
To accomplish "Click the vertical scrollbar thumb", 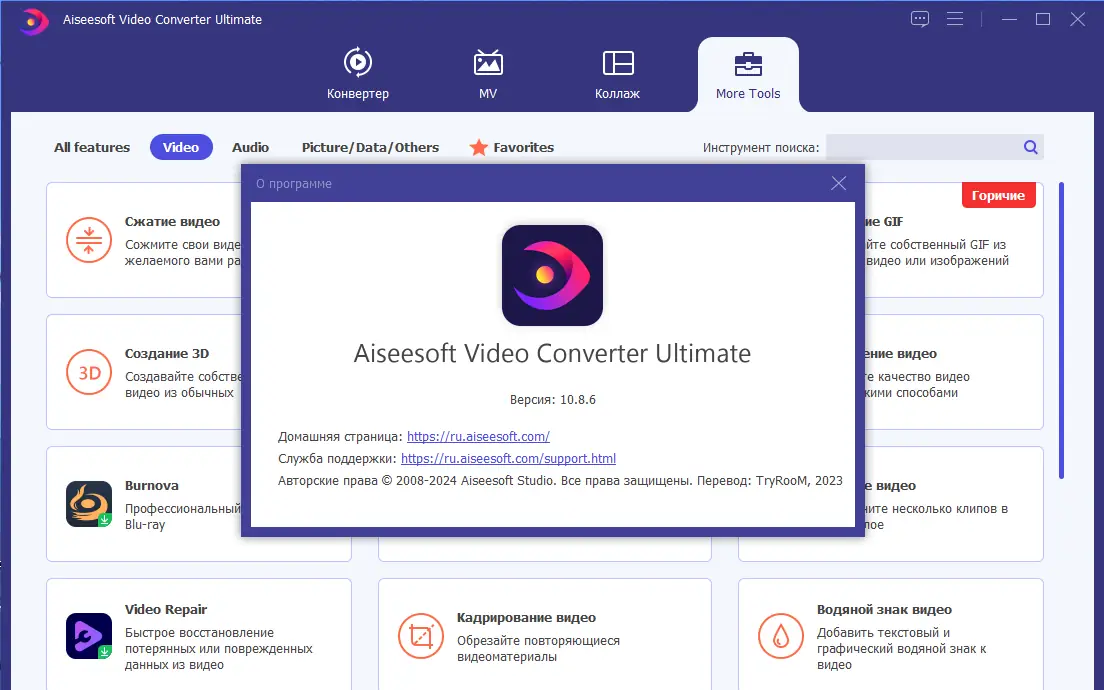I will click(1062, 330).
